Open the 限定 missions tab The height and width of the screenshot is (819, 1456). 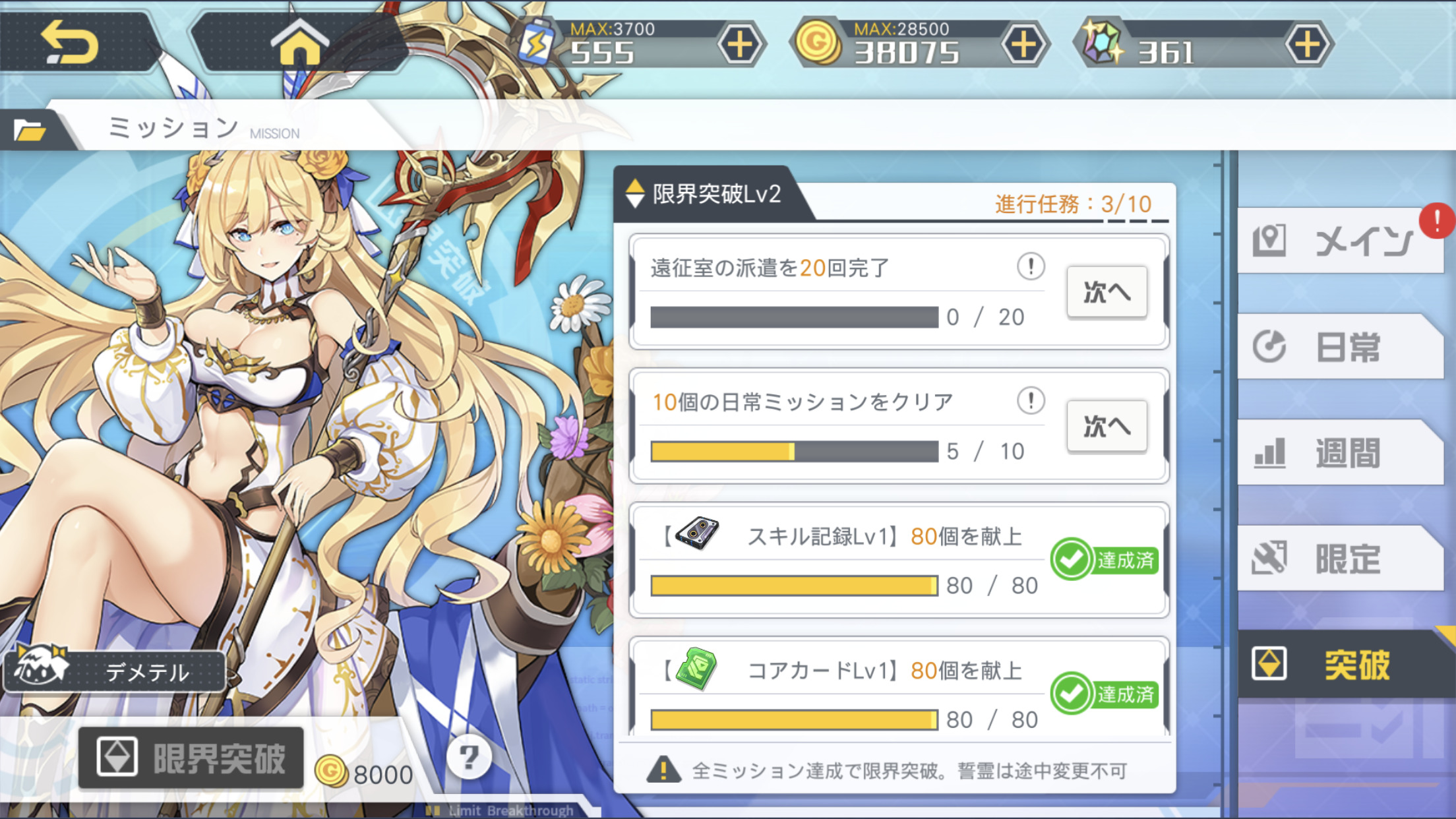pos(1341,559)
